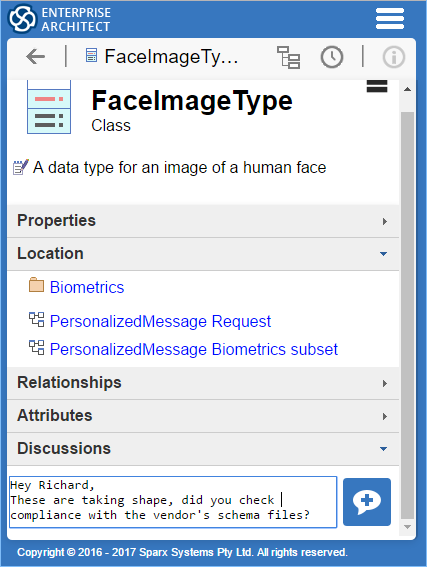This screenshot has width=427, height=567.
Task: Open the FaceImageType element options menu
Action: point(377,86)
